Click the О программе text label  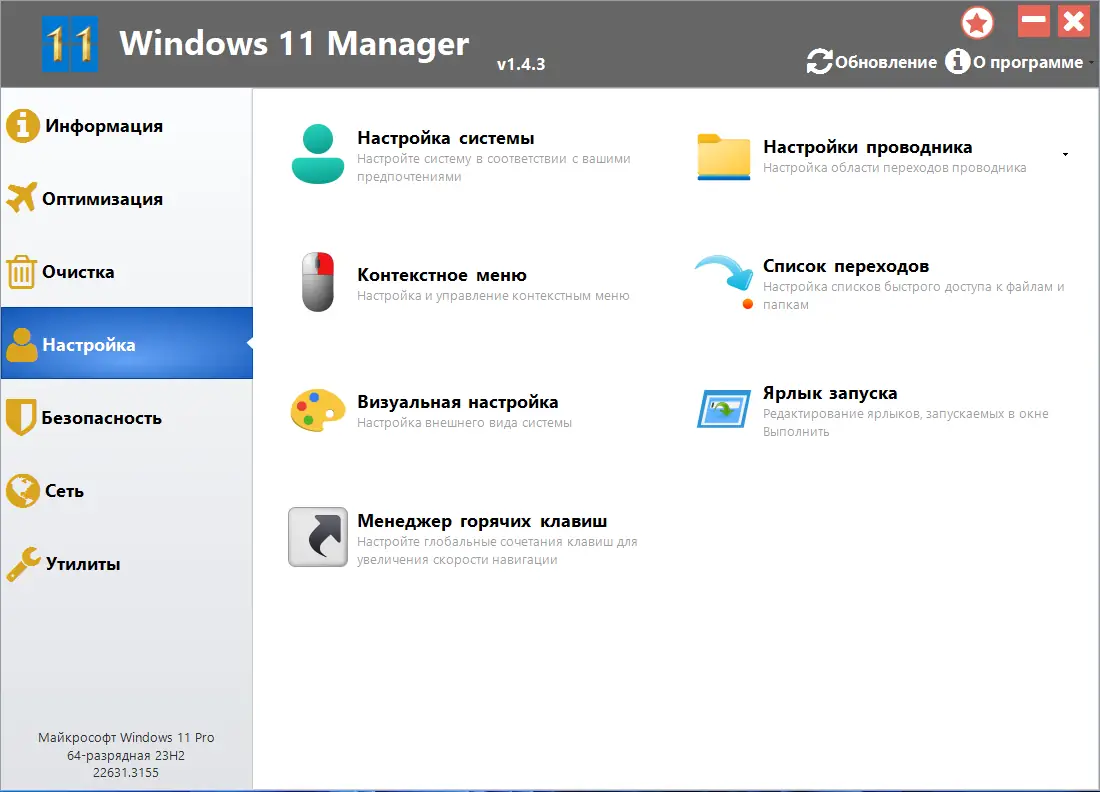[1028, 62]
